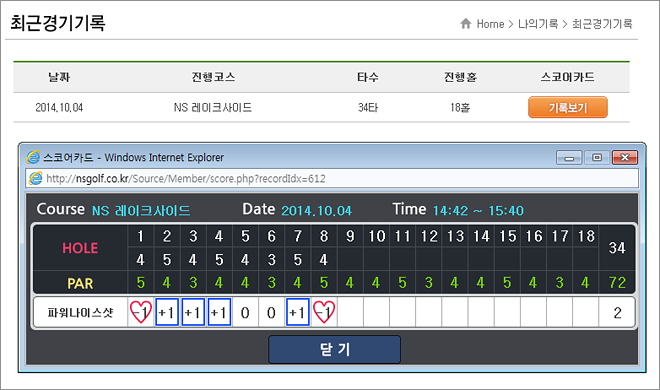Close the scorecard window with red X
The height and width of the screenshot is (390, 660).
point(625,157)
